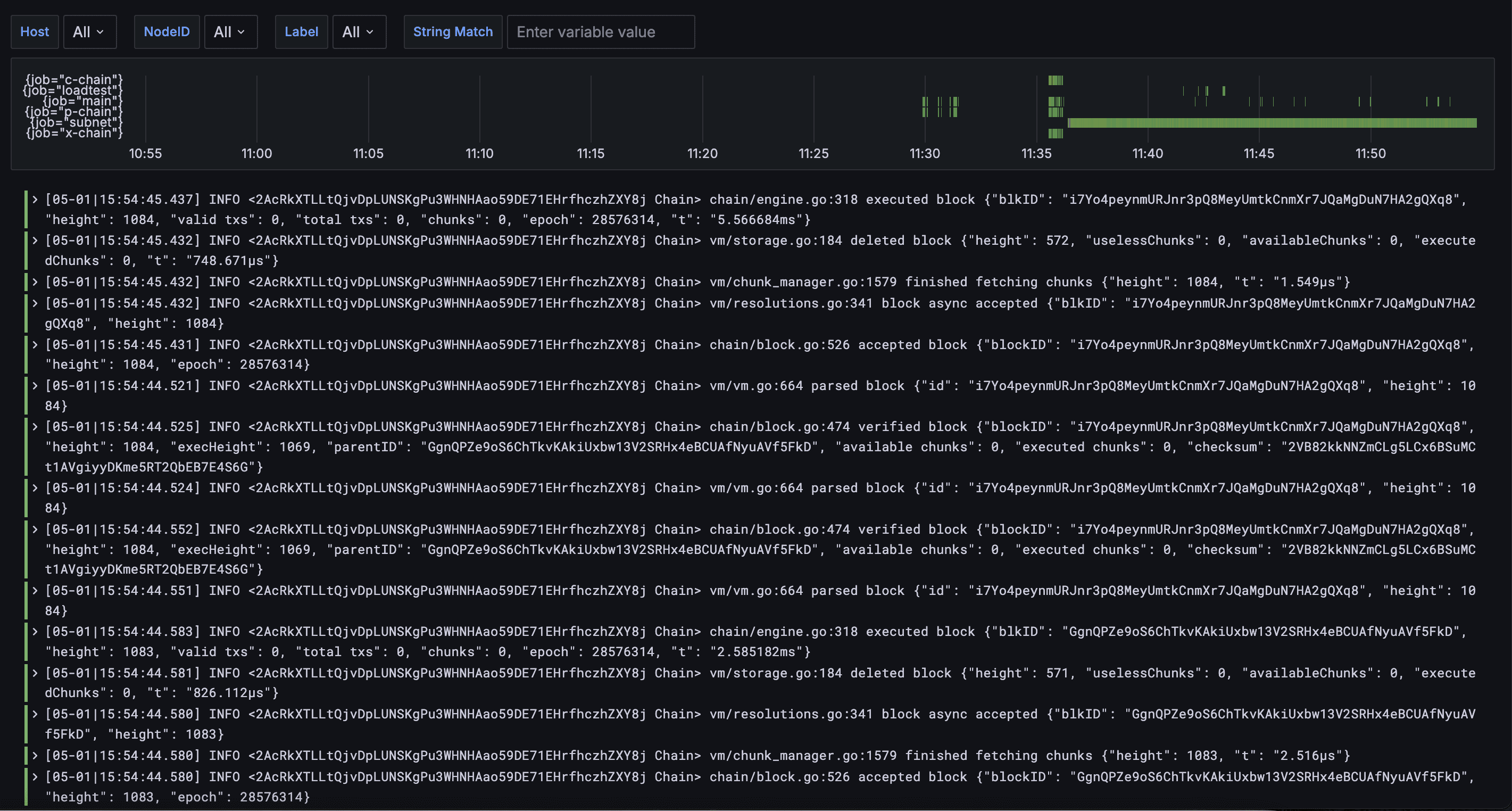Click the Label variable label
Viewport: 1512px width, 811px height.
tap(301, 32)
